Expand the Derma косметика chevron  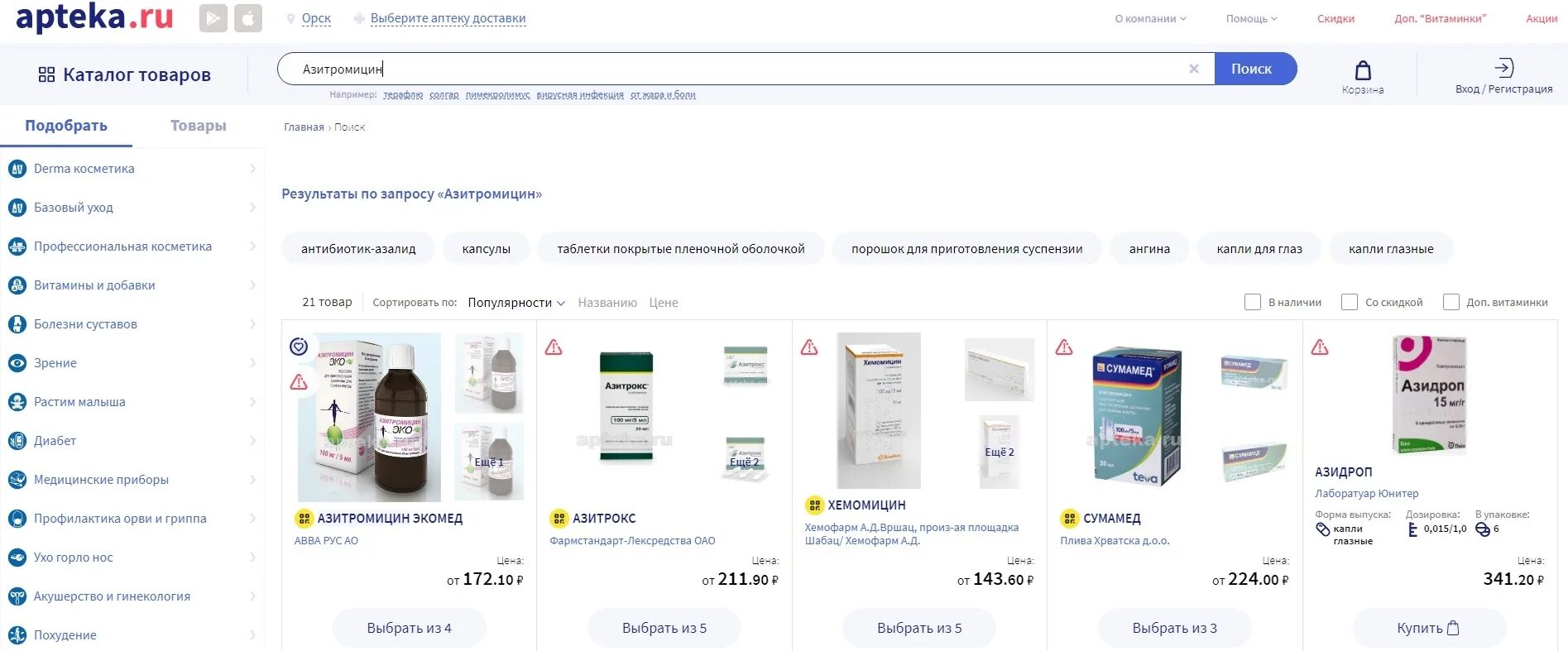252,169
